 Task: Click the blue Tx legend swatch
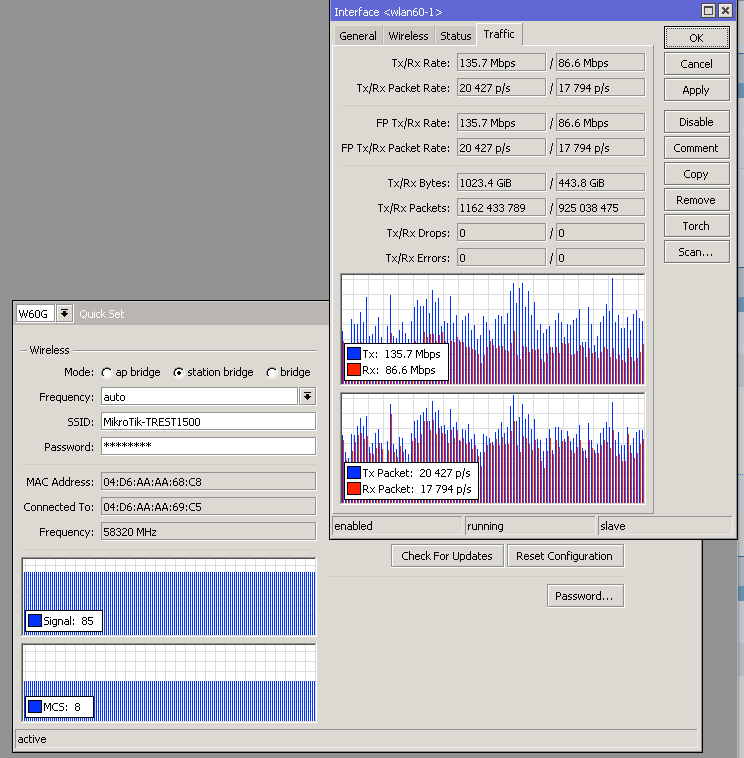[354, 354]
